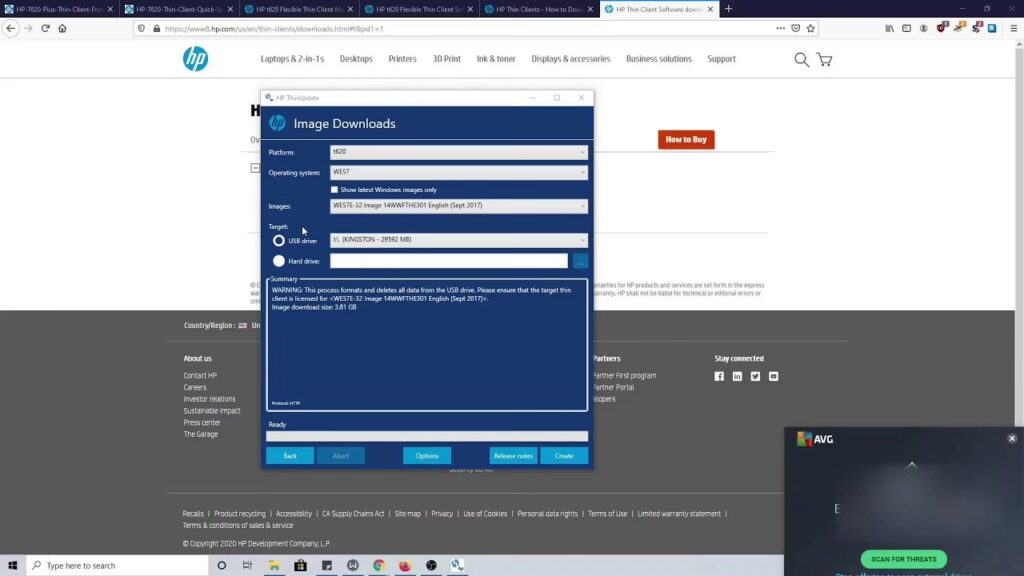The image size is (1024, 576).
Task: Expand the Platform dropdown showing t620
Action: click(459, 152)
